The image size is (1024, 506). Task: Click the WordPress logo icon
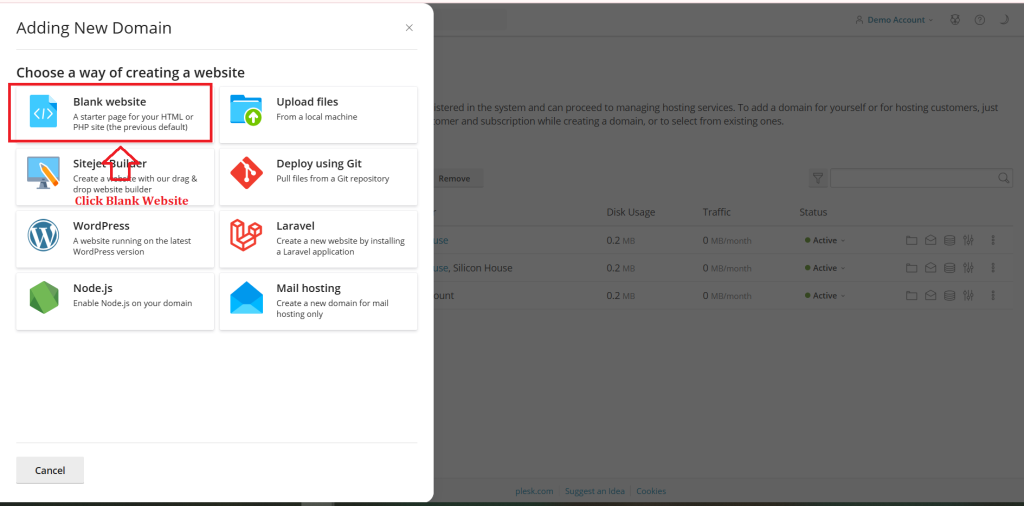[x=43, y=236]
